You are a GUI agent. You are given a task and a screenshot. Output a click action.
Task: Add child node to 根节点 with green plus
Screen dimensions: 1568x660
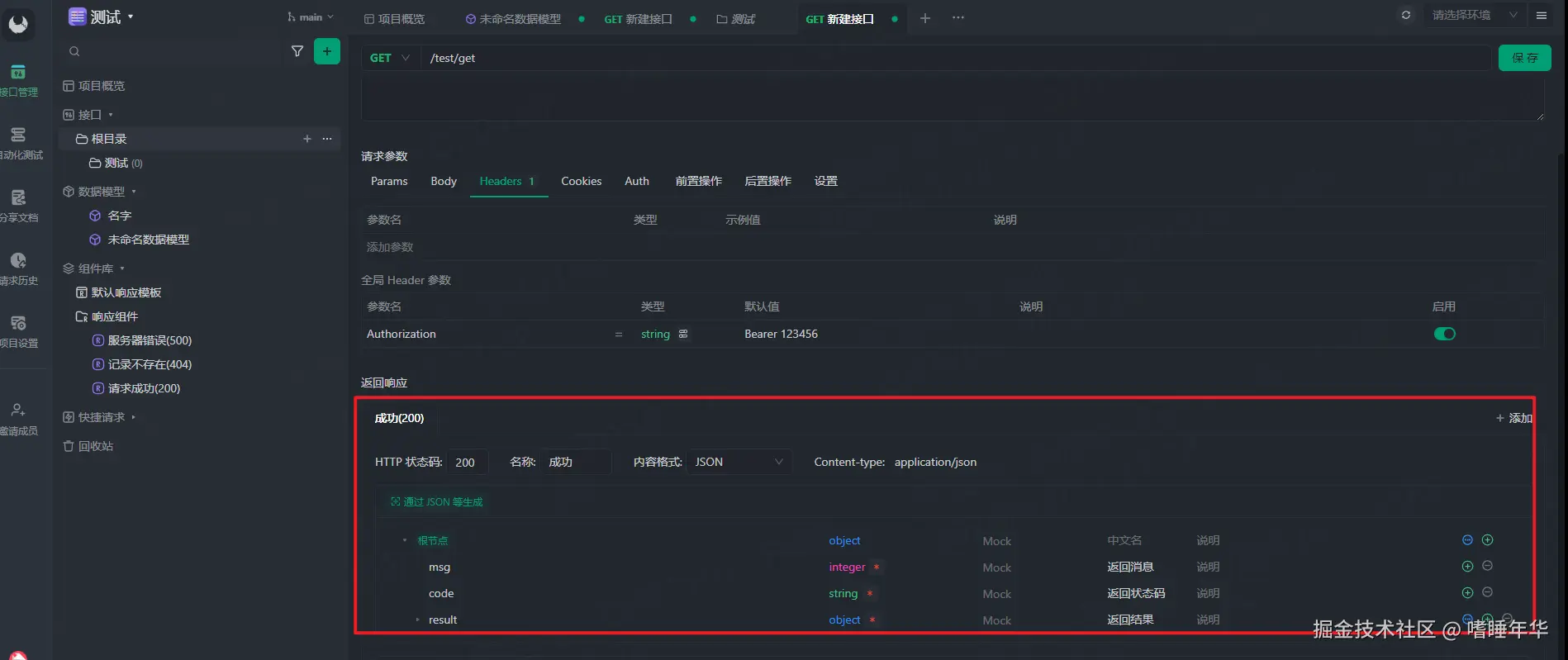pos(1487,539)
